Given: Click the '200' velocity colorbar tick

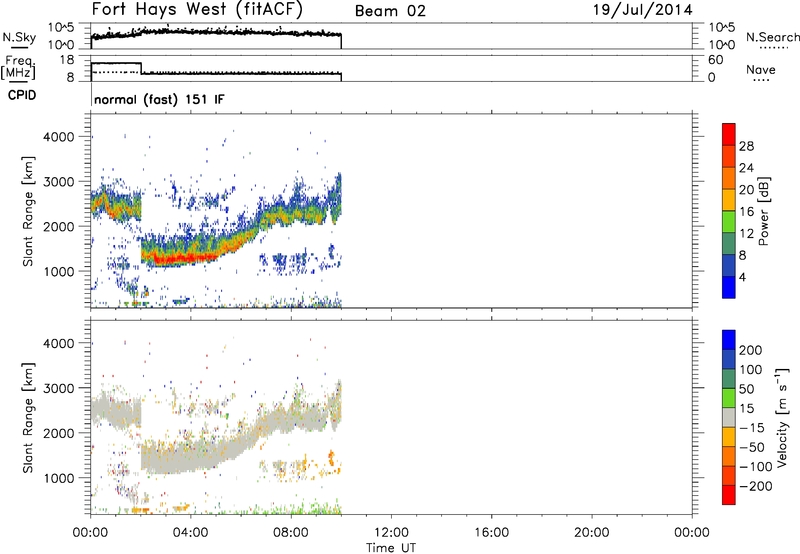Looking at the screenshot, I should 751,350.
